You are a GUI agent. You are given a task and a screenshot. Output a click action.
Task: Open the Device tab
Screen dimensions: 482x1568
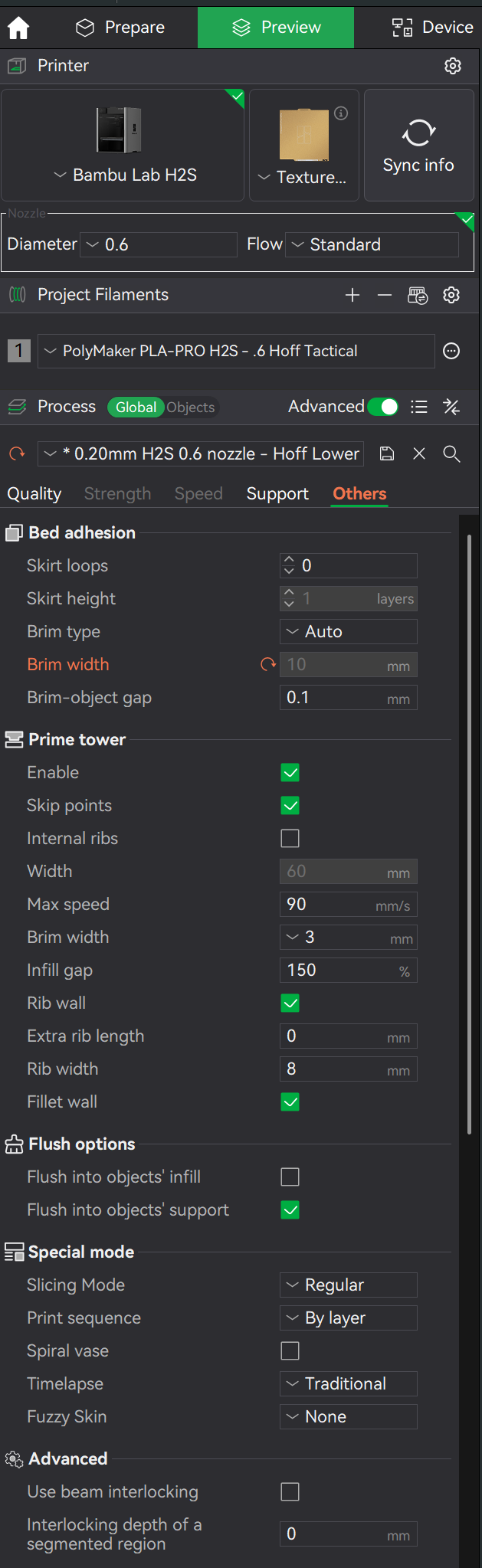point(432,28)
